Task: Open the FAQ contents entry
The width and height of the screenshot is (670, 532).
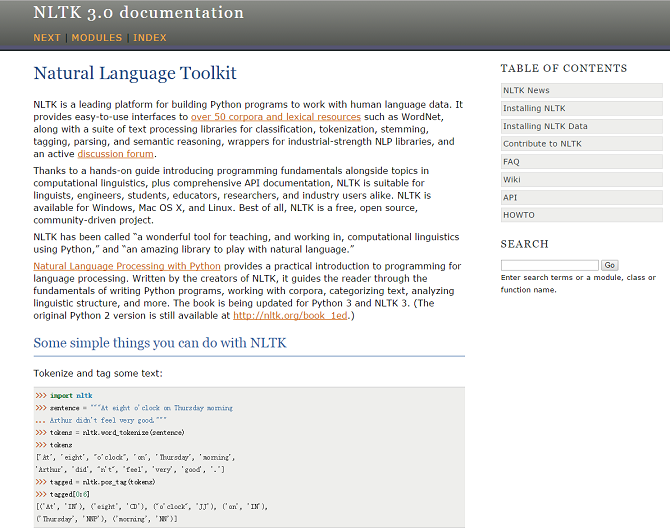Action: (582, 162)
